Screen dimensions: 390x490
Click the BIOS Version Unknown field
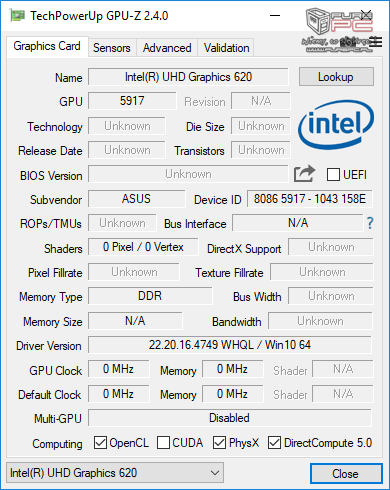pyautogui.click(x=188, y=174)
